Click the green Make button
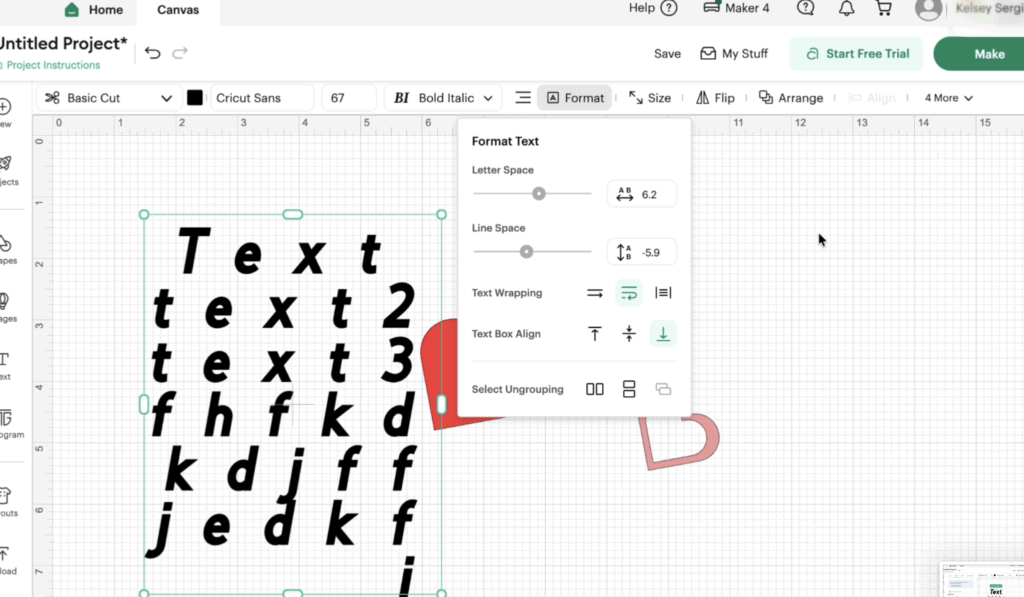 [980, 54]
